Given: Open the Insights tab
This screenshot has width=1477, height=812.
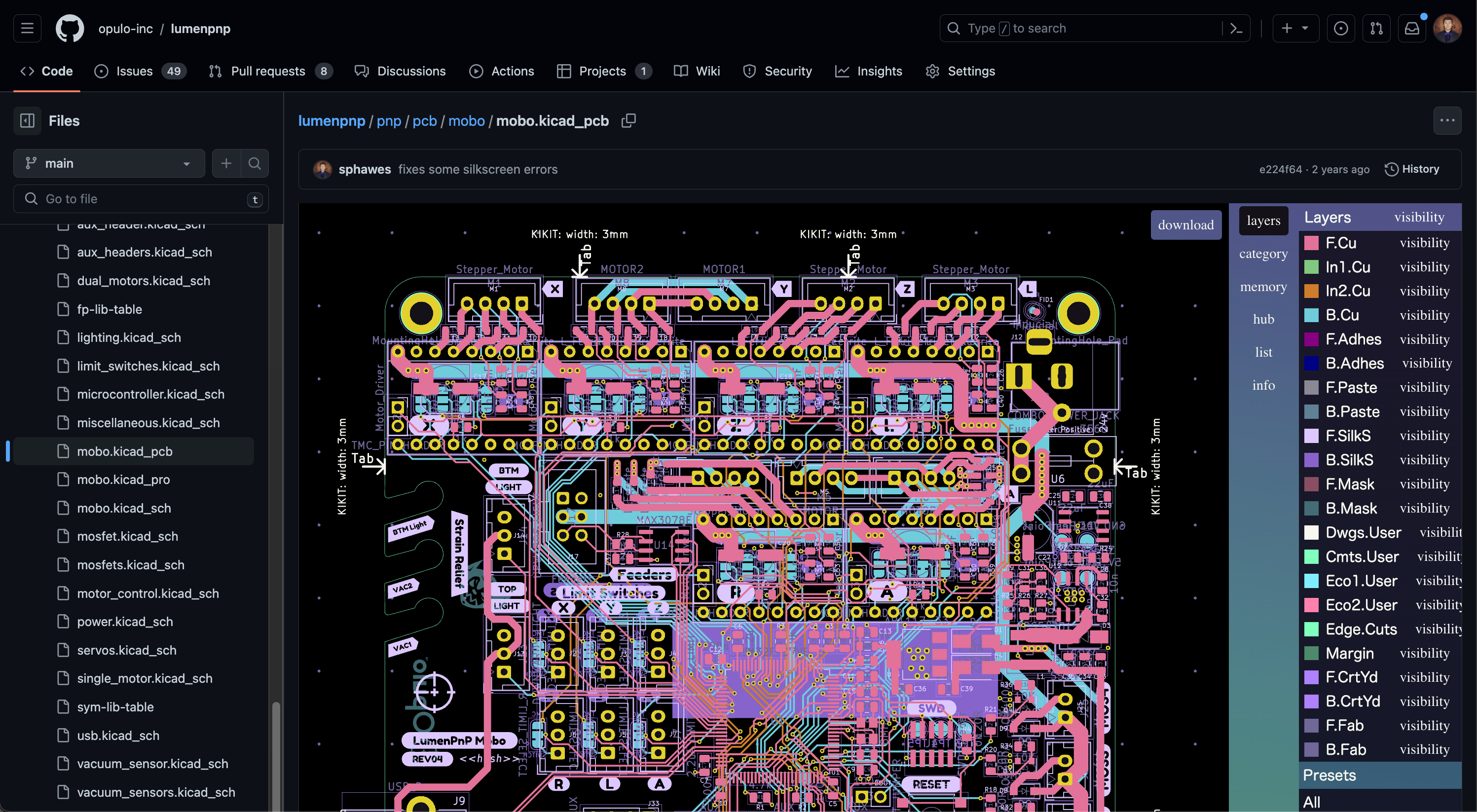Looking at the screenshot, I should [879, 71].
